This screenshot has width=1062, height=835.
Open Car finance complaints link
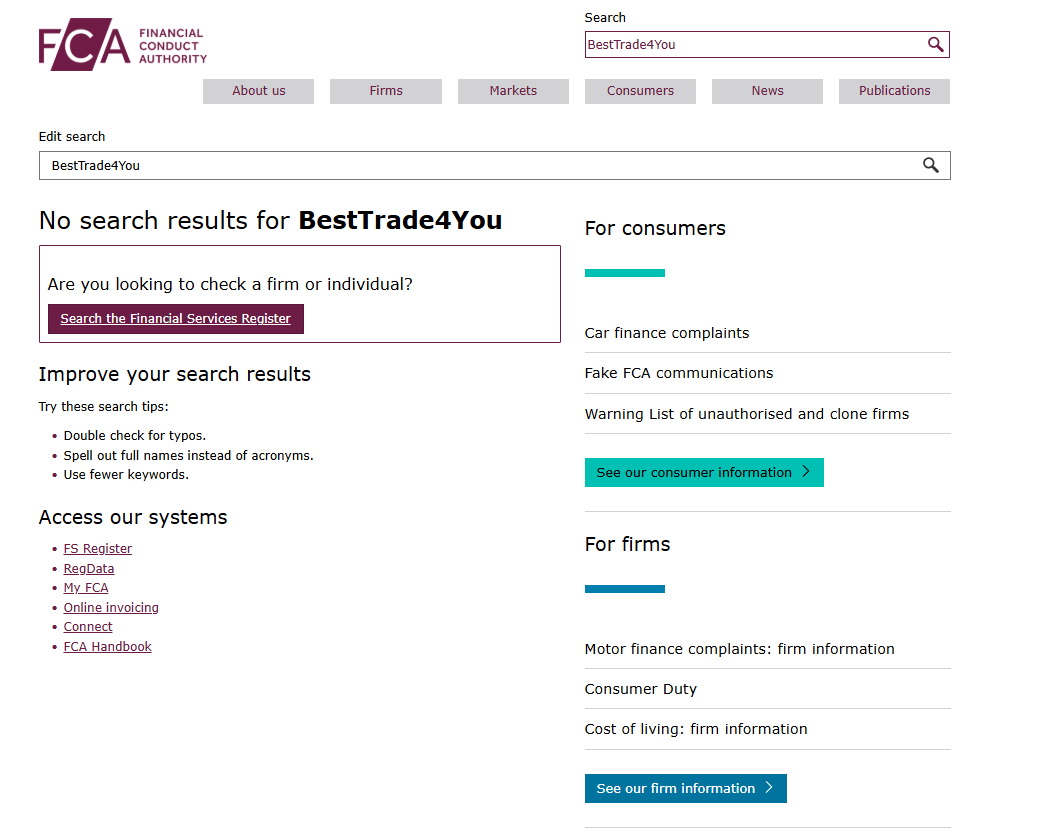pyautogui.click(x=667, y=333)
